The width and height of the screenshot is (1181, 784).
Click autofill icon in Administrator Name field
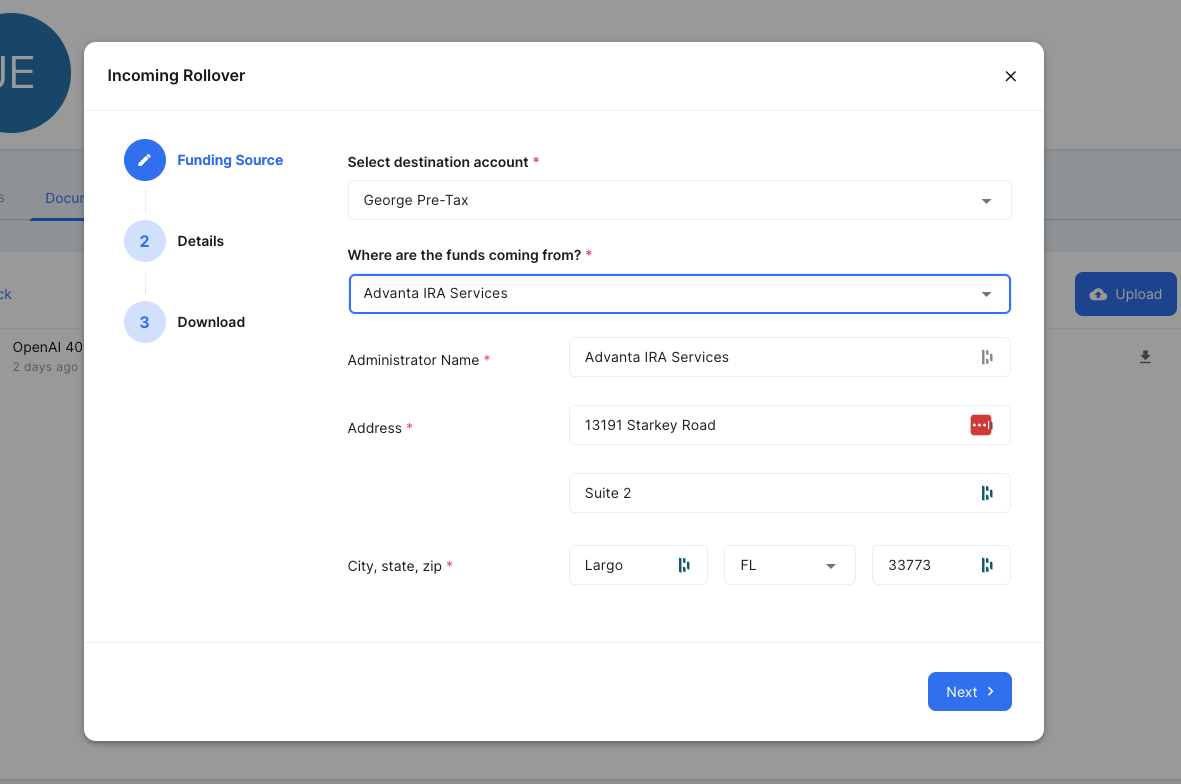(987, 357)
